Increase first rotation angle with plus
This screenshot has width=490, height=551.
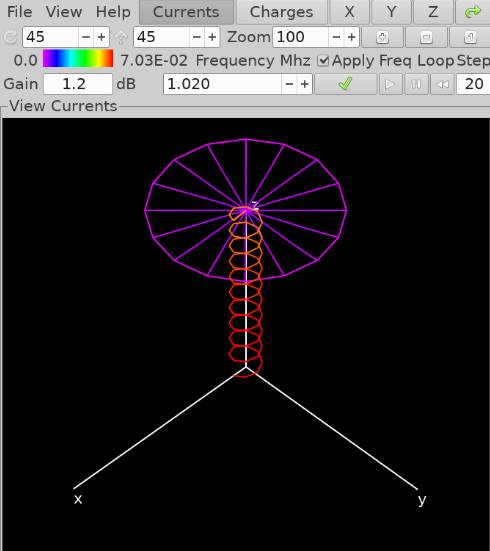101,37
